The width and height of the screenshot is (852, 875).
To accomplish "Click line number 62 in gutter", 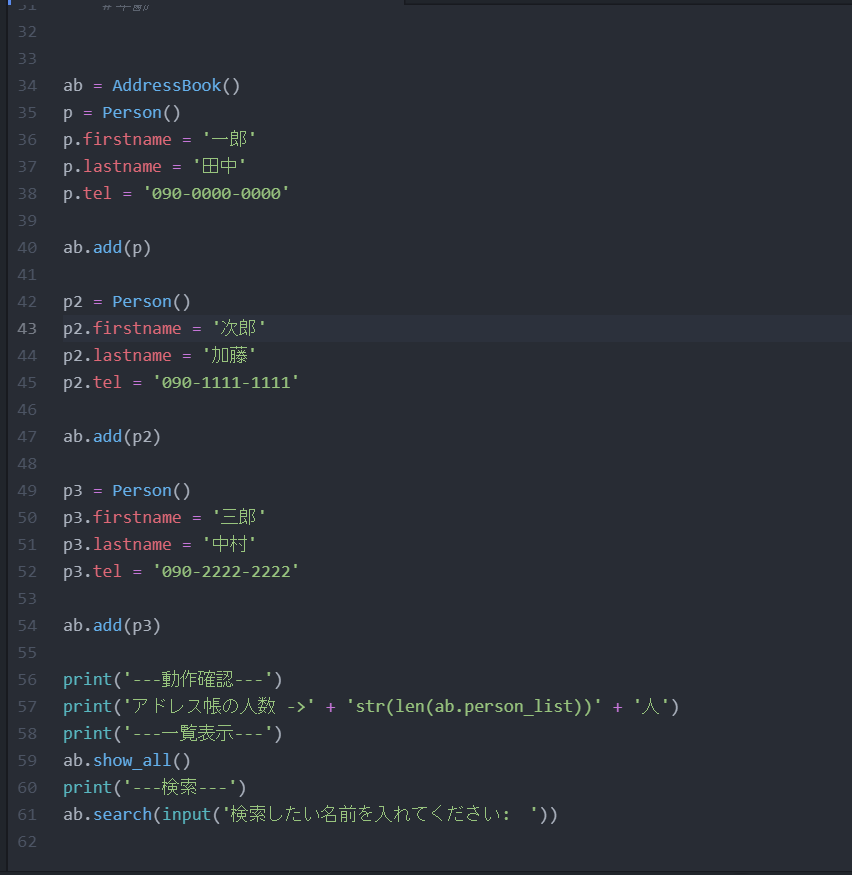I will click(27, 842).
